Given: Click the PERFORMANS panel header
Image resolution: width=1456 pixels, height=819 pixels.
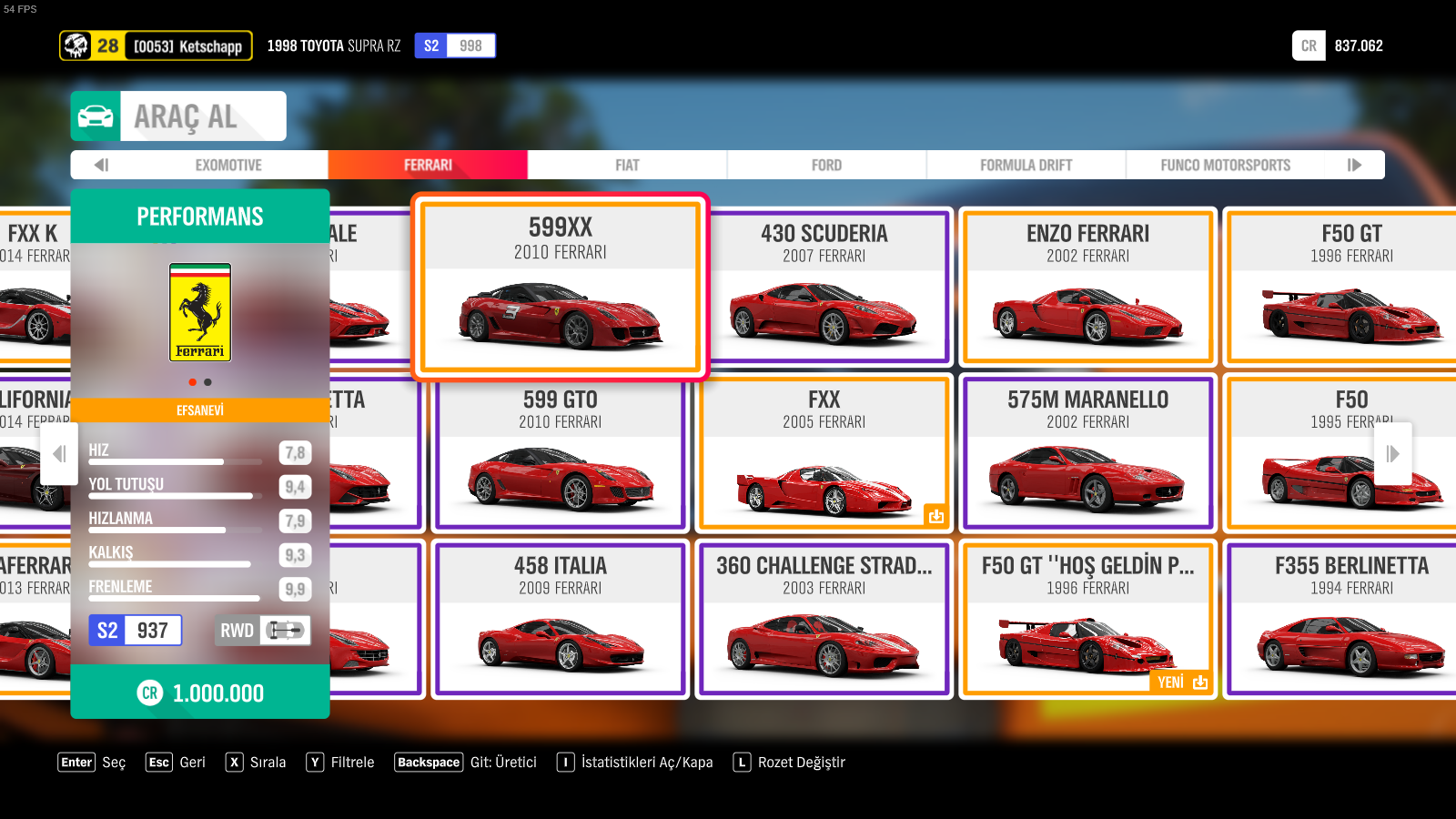Looking at the screenshot, I should 200,216.
